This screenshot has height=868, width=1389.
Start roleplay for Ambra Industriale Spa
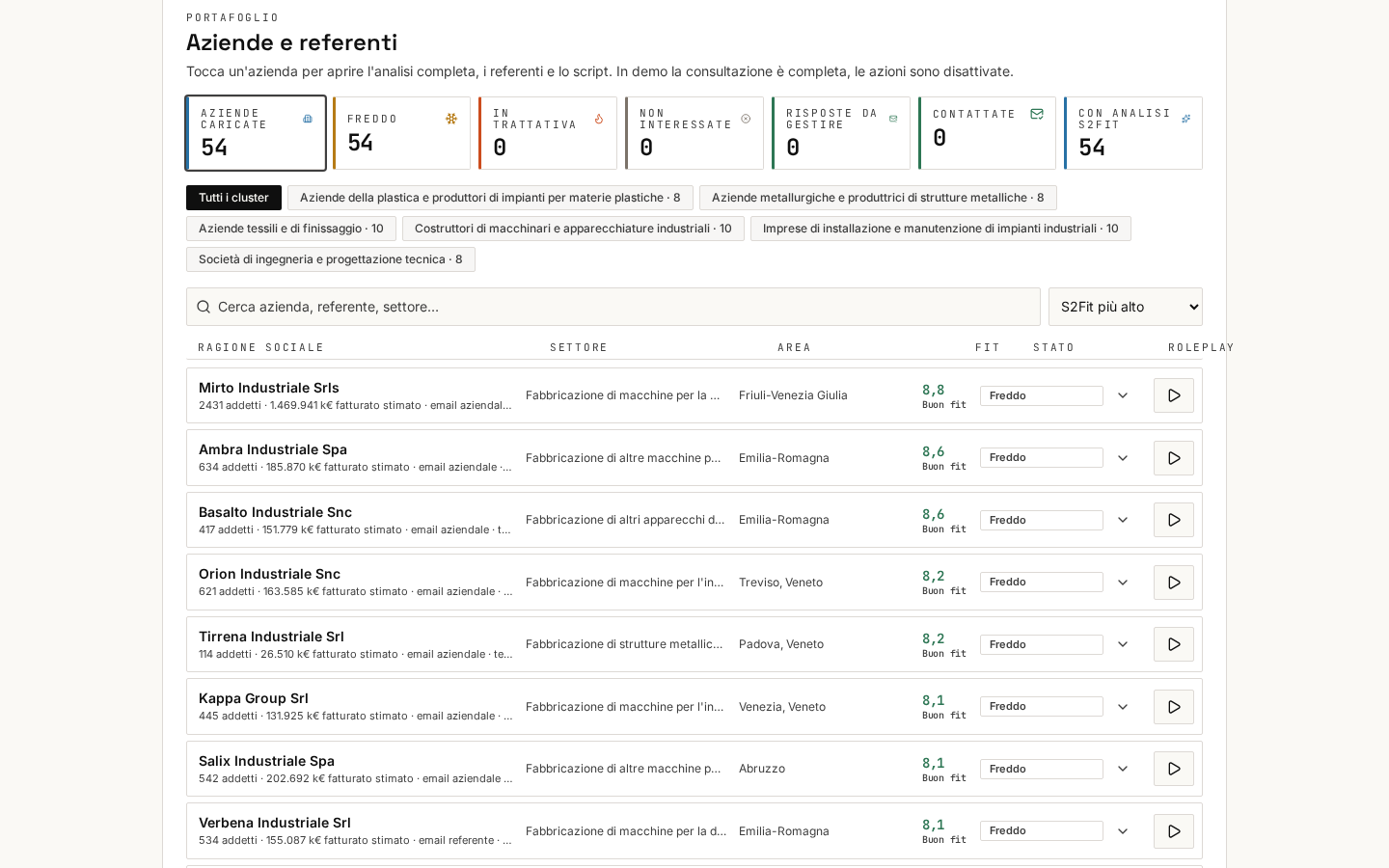tap(1174, 458)
